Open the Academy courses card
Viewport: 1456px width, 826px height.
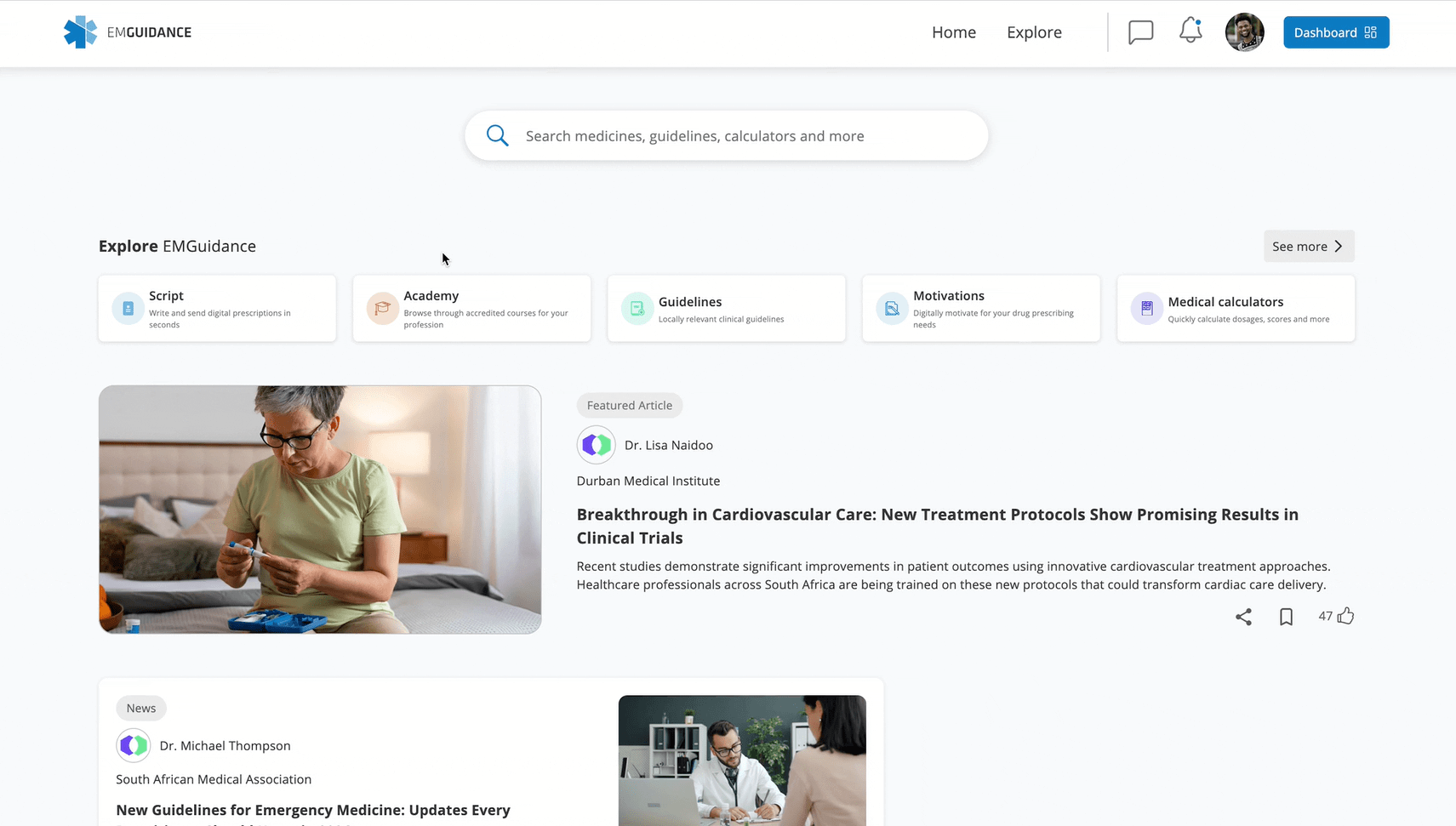point(471,308)
